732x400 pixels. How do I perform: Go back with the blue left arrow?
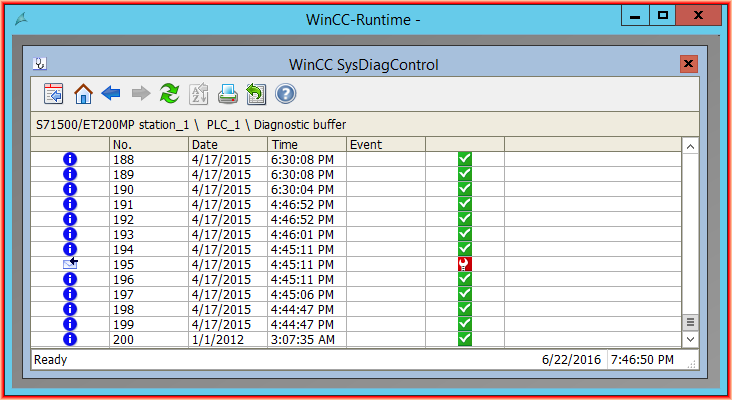111,94
